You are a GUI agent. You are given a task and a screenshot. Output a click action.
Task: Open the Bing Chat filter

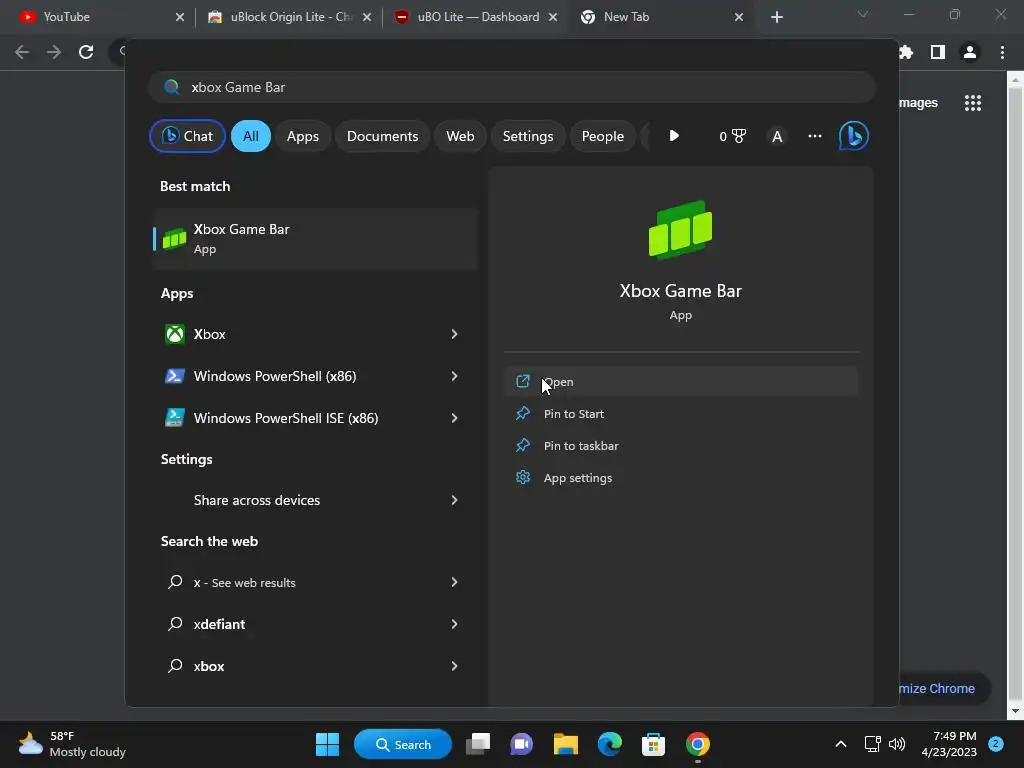187,136
